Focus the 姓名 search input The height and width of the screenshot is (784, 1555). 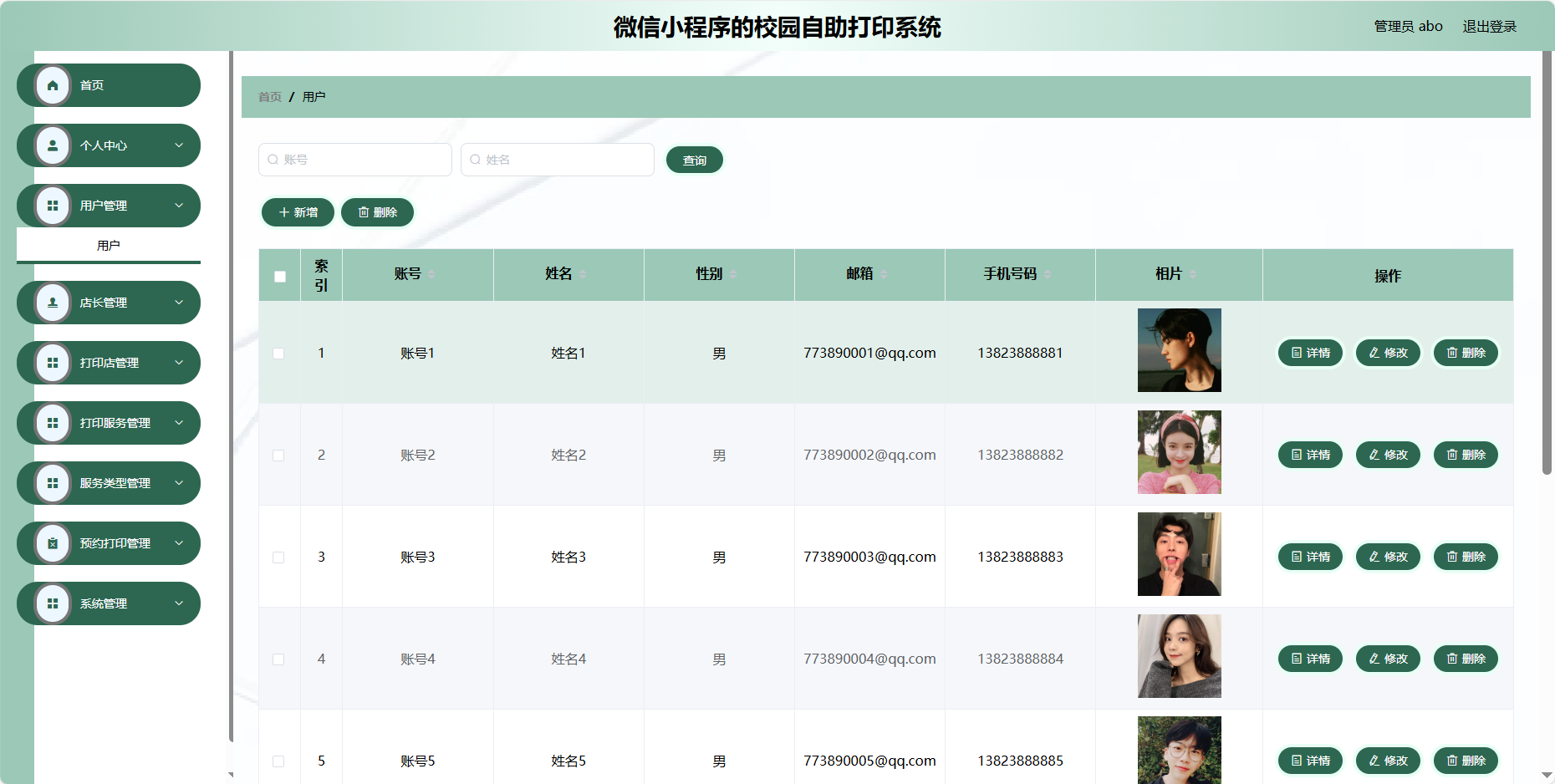click(558, 160)
